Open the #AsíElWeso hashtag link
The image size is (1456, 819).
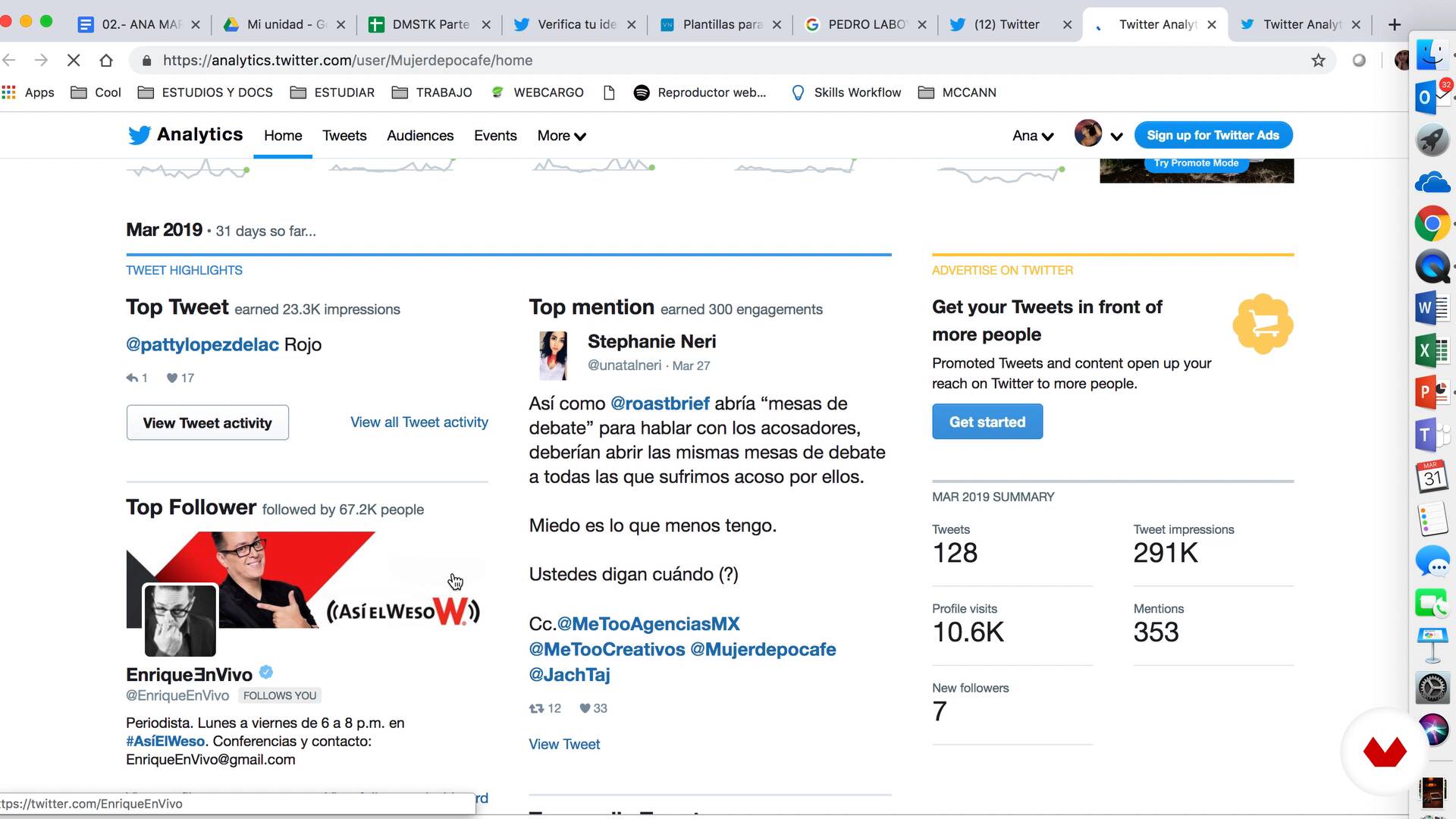click(x=165, y=742)
